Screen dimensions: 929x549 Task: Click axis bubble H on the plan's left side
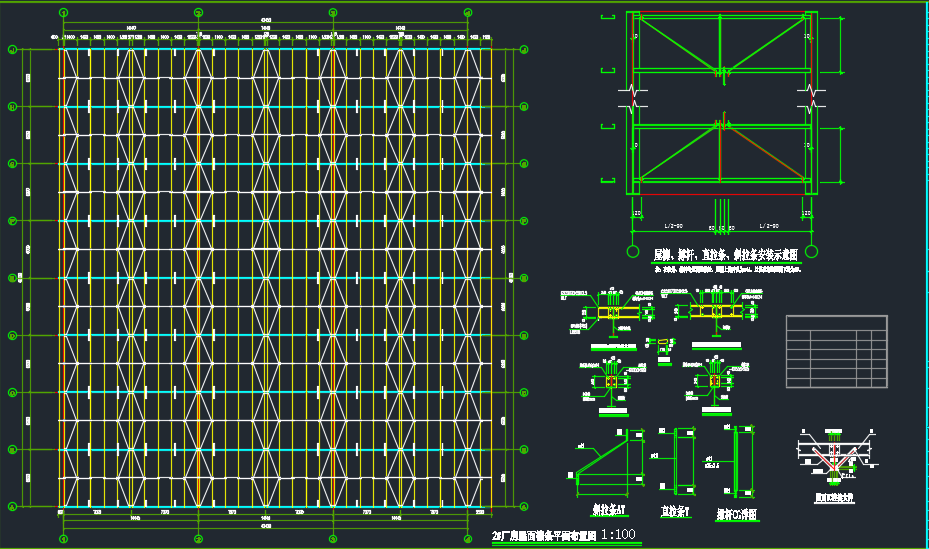click(x=12, y=107)
